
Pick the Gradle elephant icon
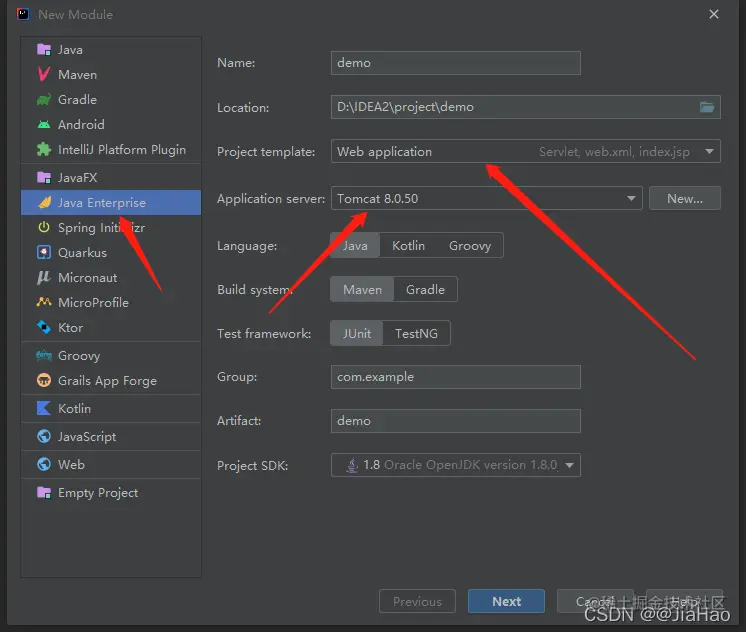(44, 99)
